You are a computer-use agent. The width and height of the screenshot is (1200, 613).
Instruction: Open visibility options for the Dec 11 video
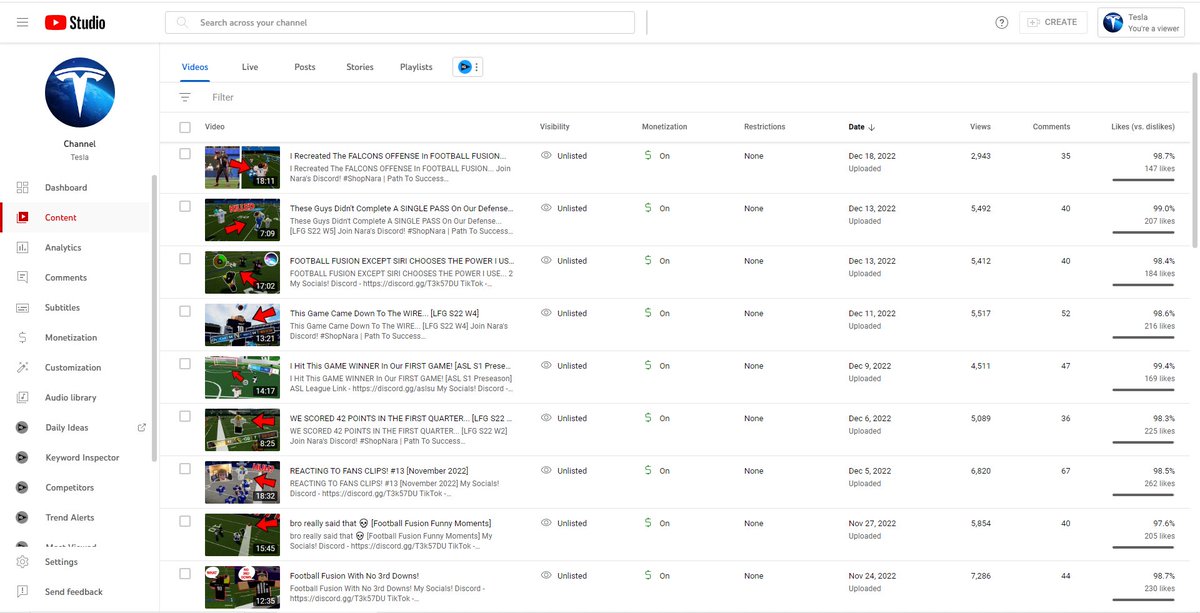coord(564,313)
